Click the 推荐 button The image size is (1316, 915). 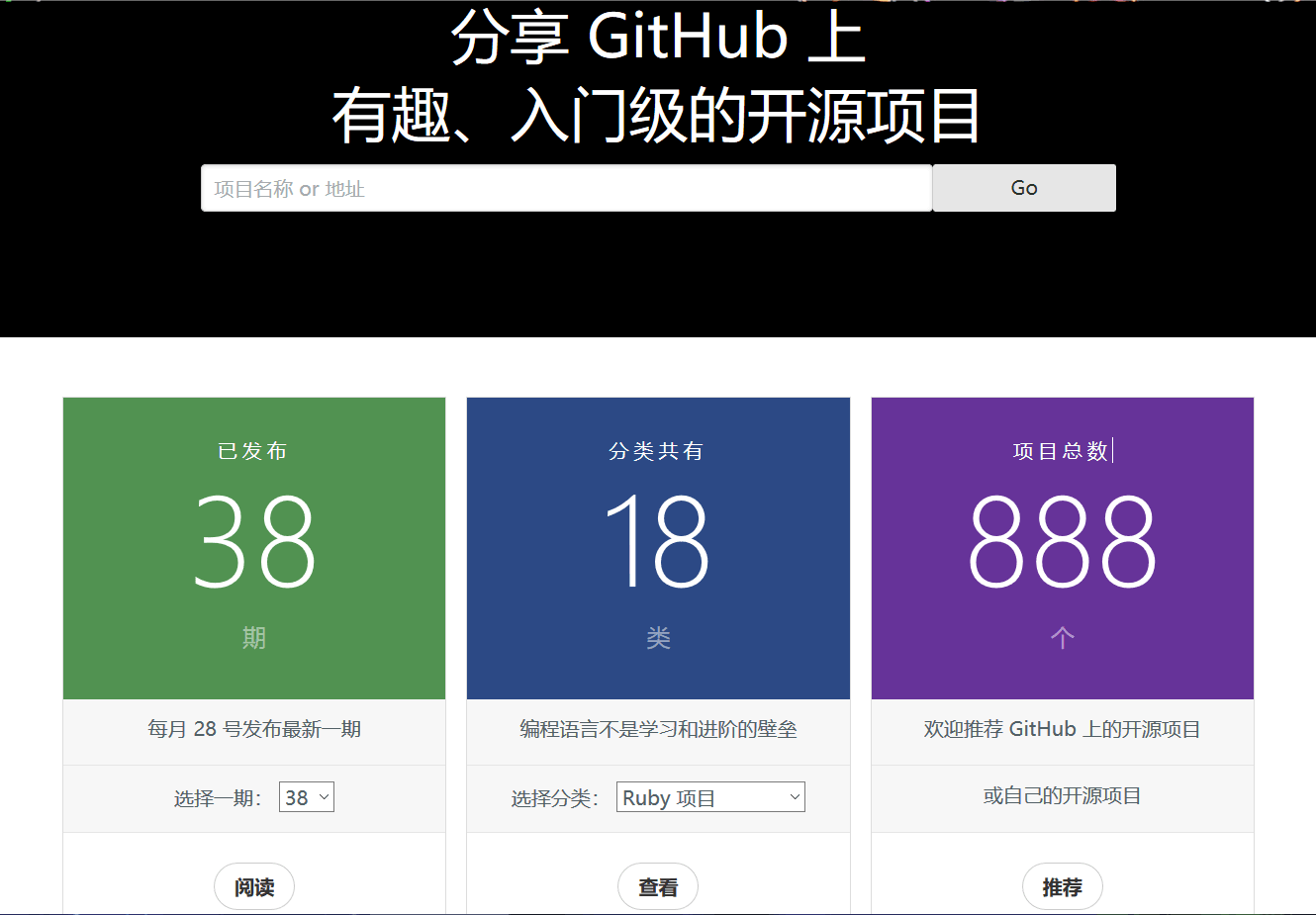[x=1063, y=886]
